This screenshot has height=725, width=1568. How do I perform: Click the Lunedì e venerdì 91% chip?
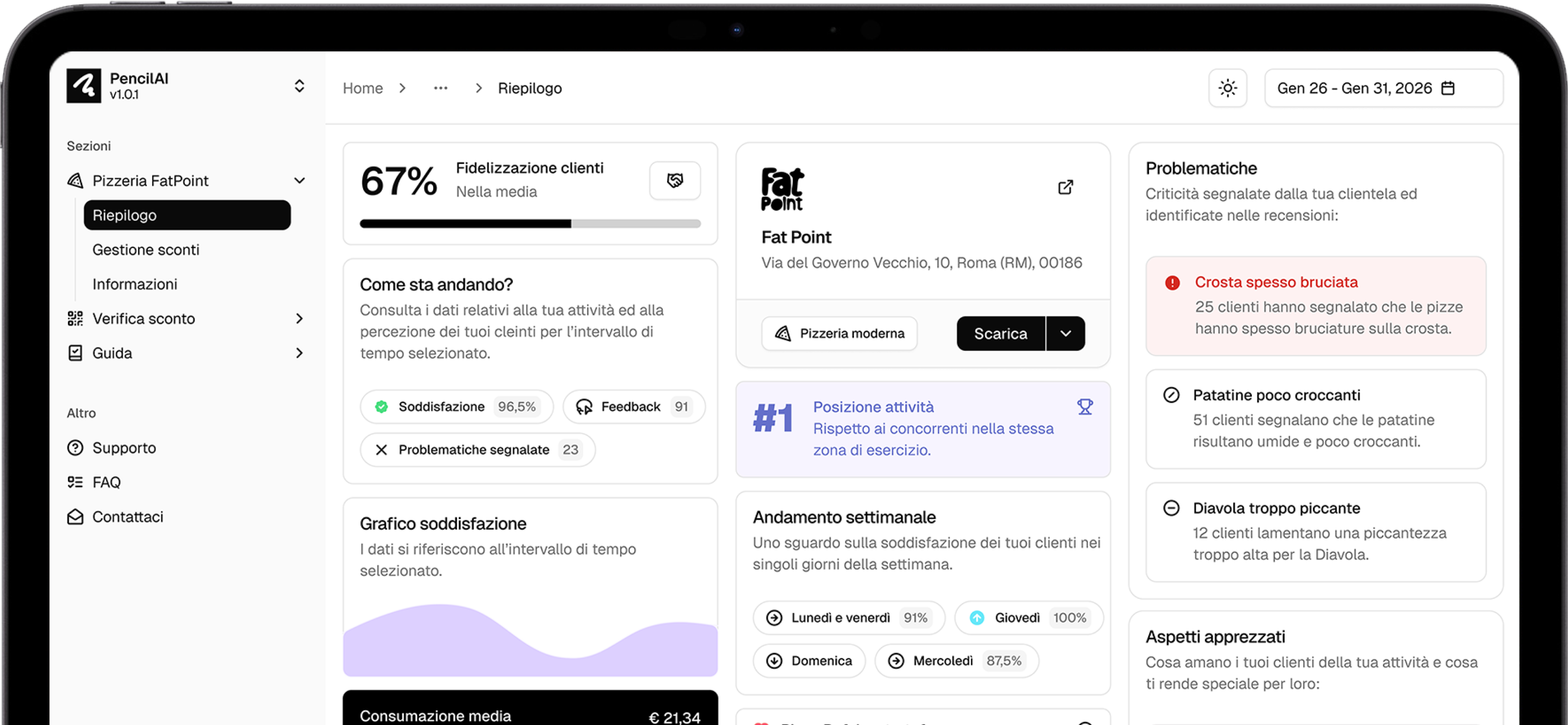pyautogui.click(x=849, y=617)
